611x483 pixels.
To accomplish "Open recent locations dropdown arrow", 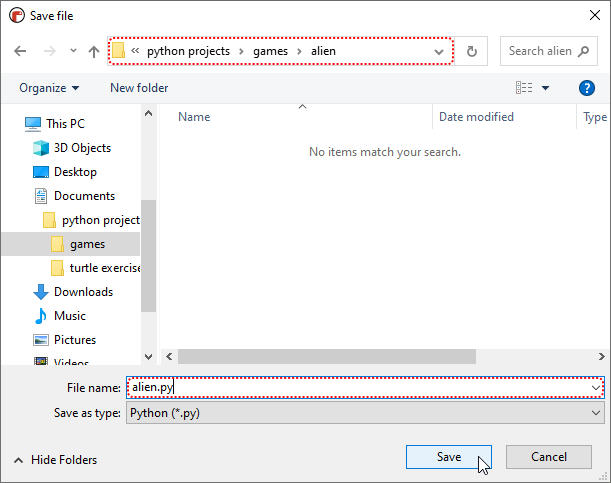I will (x=73, y=51).
